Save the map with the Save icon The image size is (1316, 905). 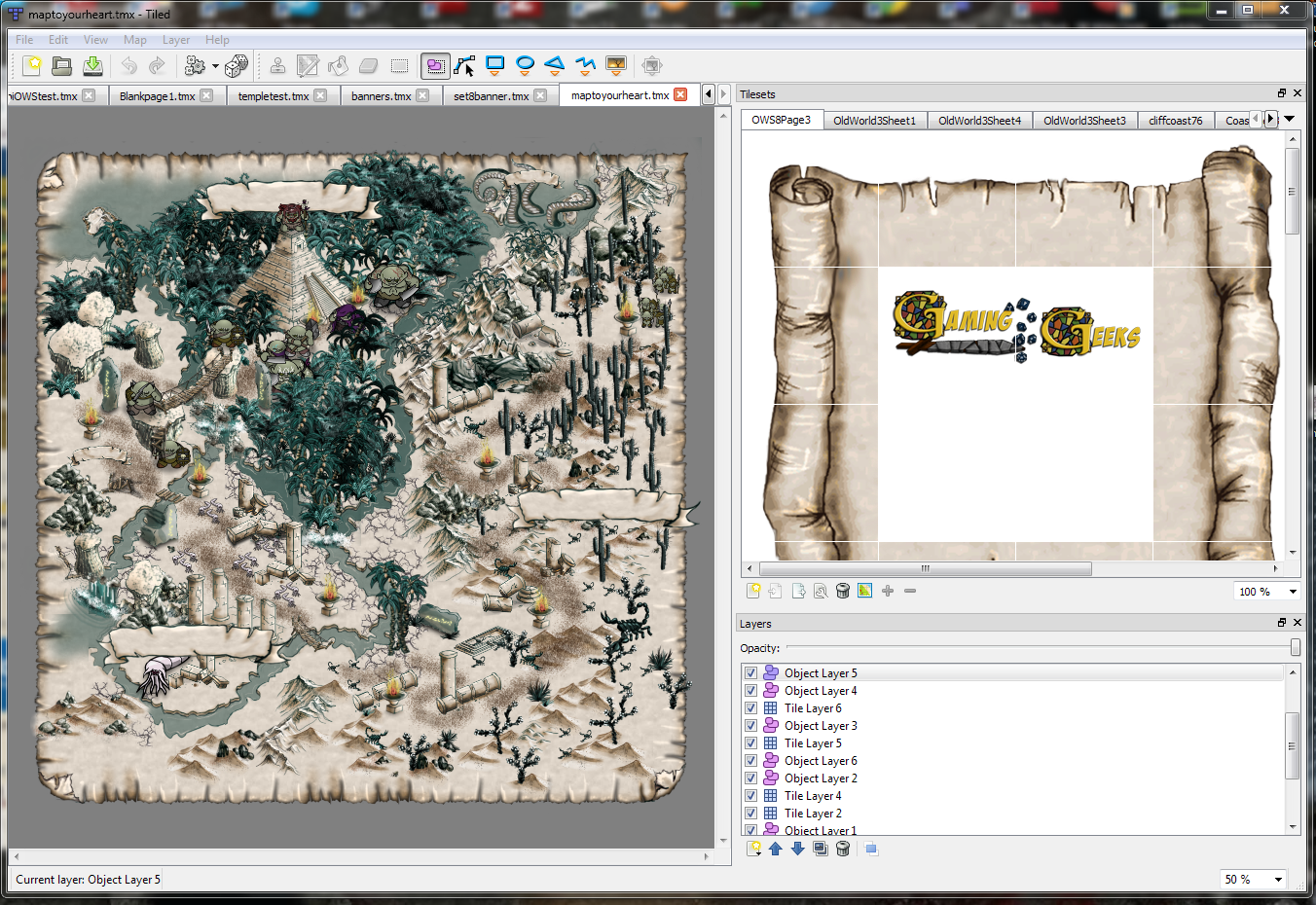(x=92, y=65)
